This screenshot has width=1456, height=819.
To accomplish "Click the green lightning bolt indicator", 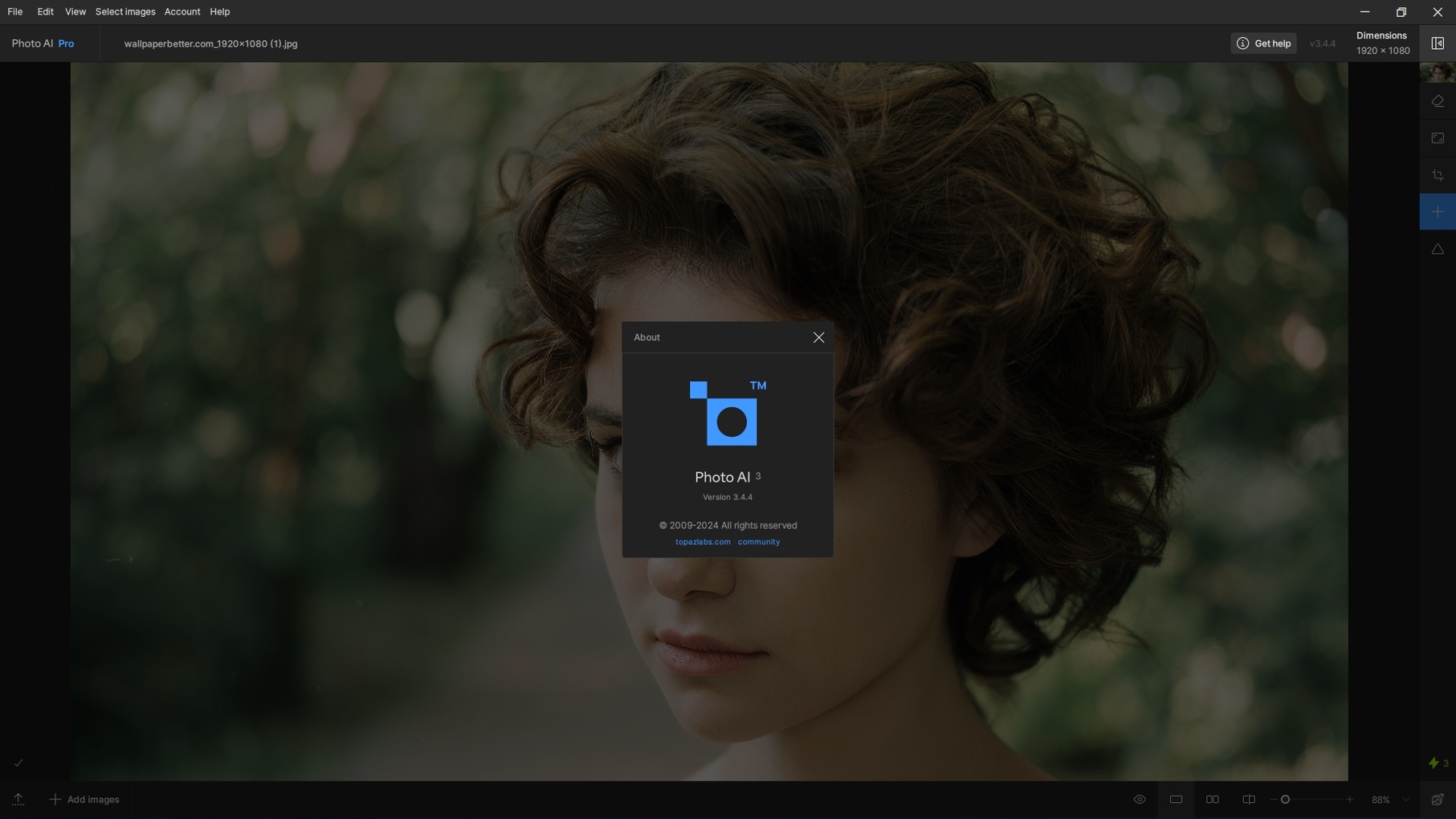I will 1434,763.
